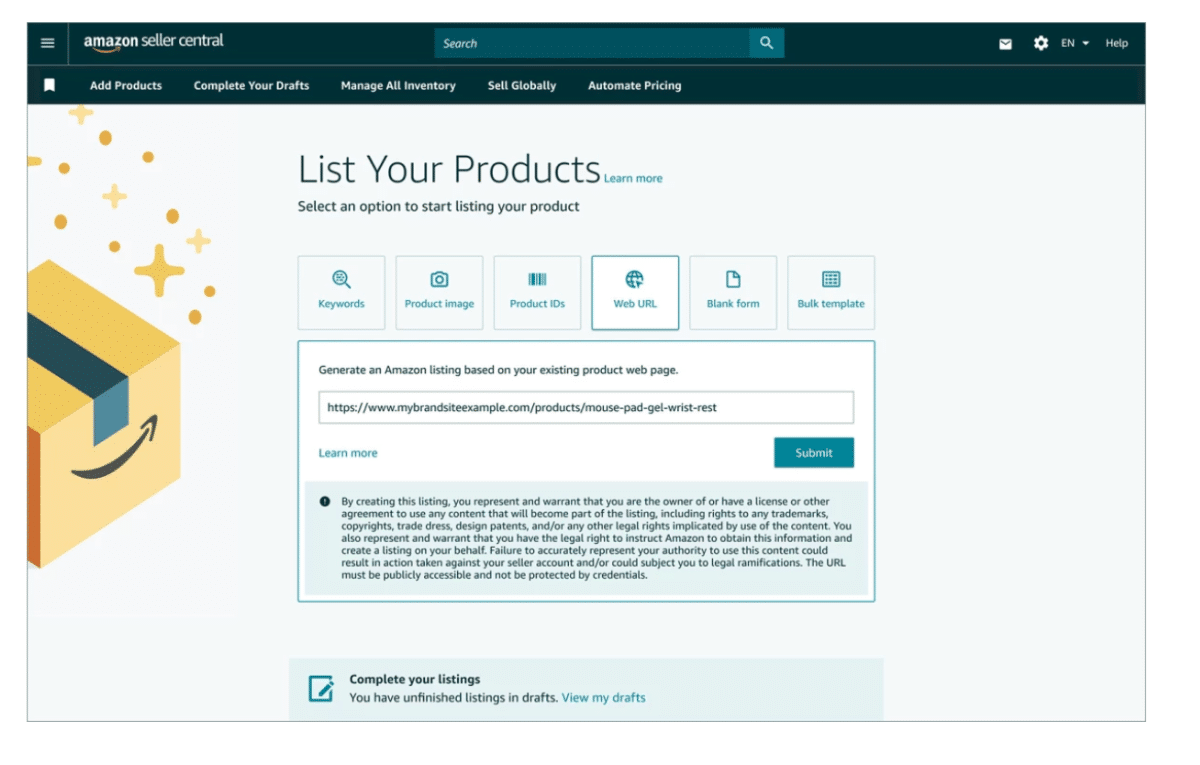Click Learn more beside List Your Products
The image size is (1200, 765).
[633, 179]
